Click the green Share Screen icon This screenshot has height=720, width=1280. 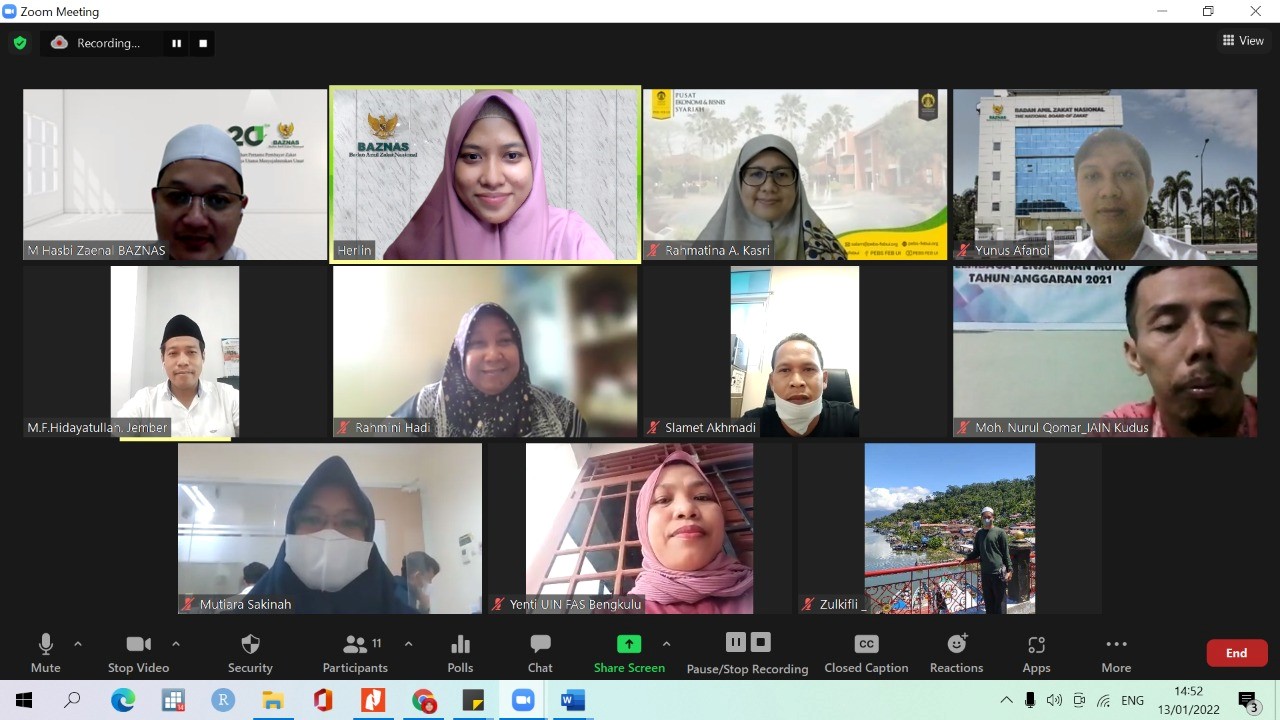pyautogui.click(x=629, y=644)
